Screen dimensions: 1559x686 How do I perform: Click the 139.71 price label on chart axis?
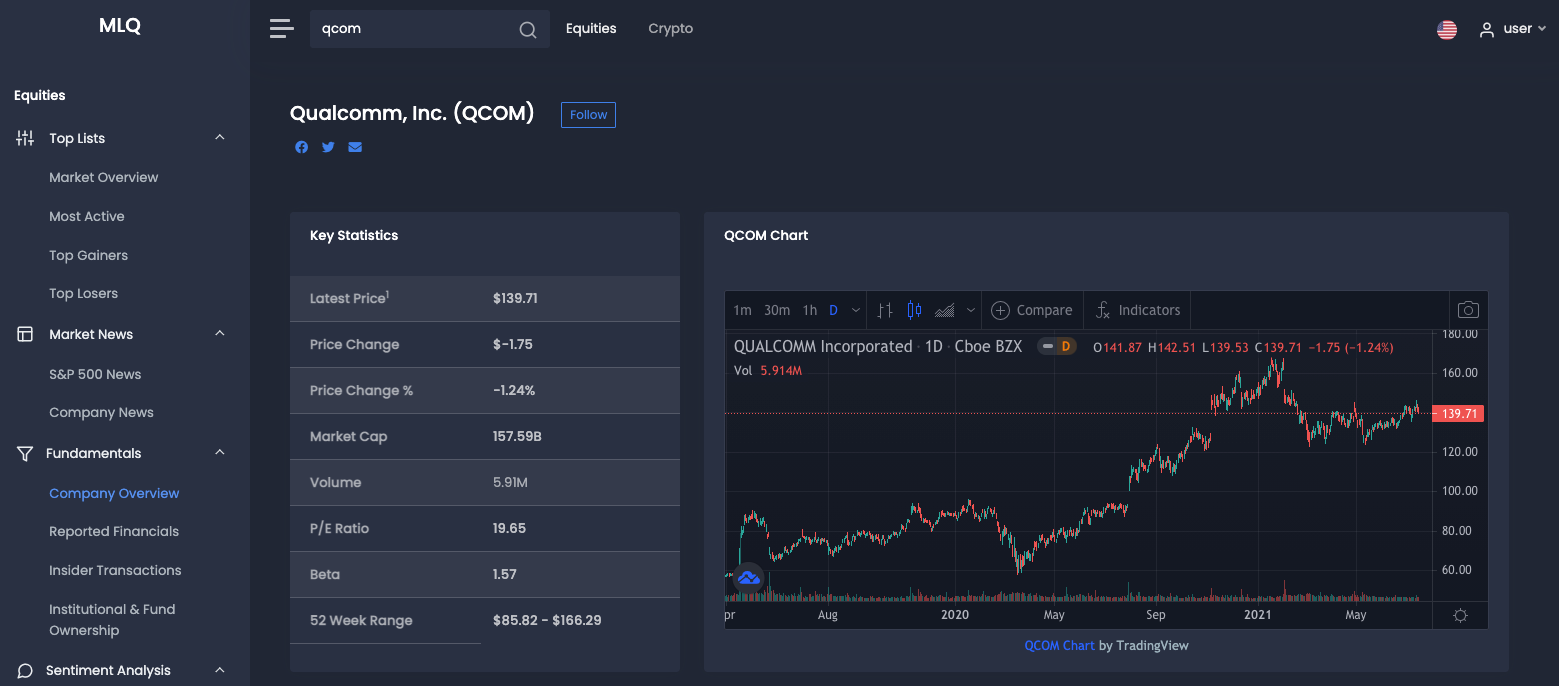1458,413
